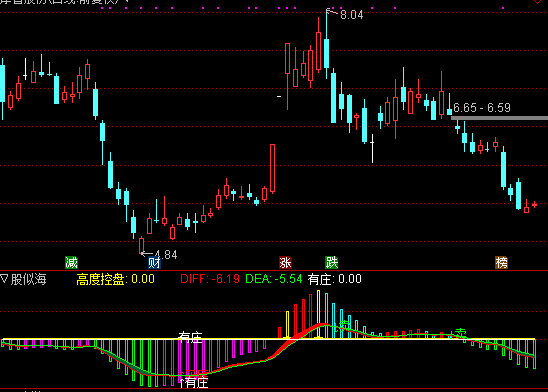
Task: Expand the 股似海 indicator triangle menu
Action: click(4, 279)
